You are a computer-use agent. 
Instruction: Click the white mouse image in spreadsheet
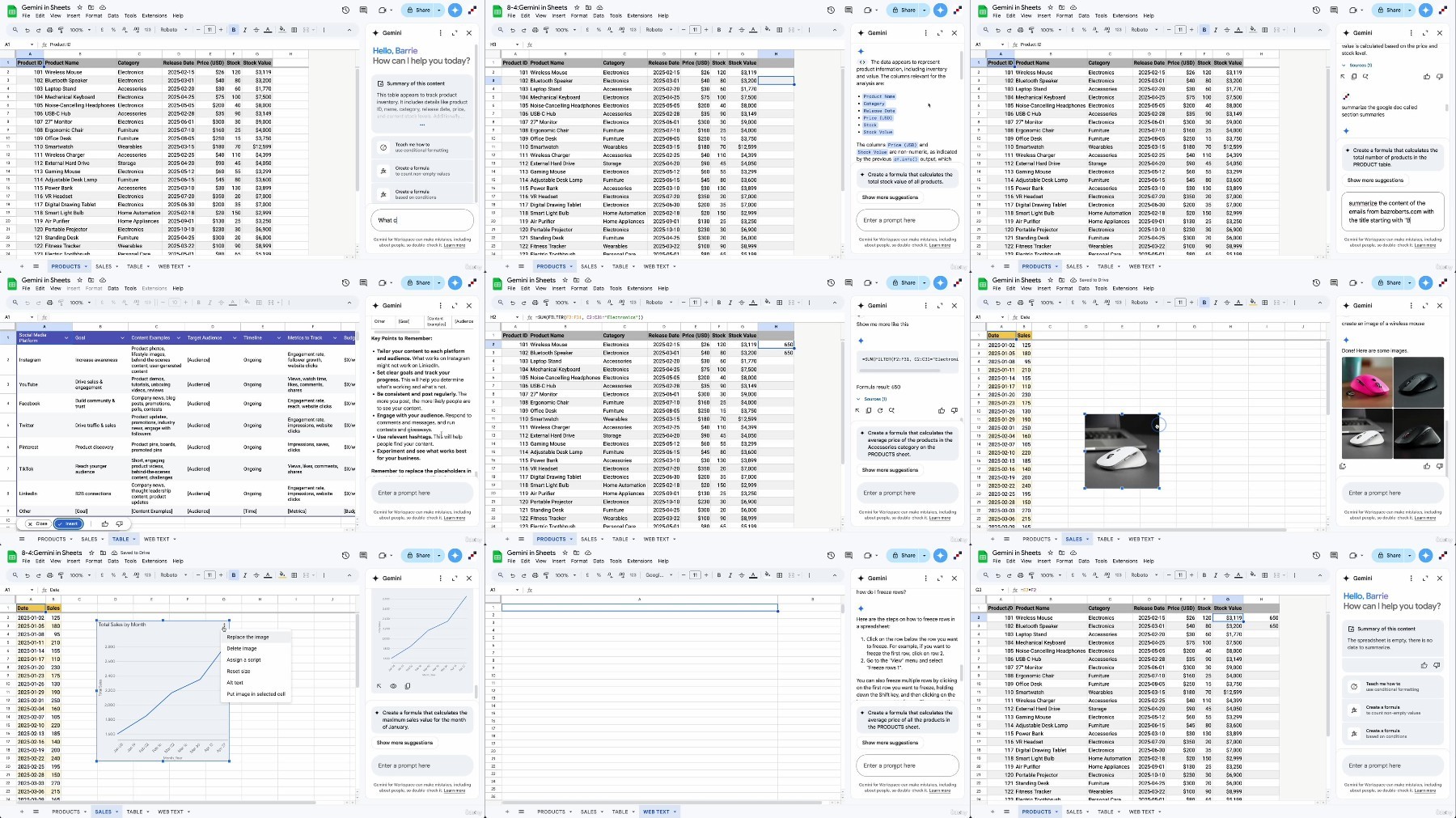1122,451
